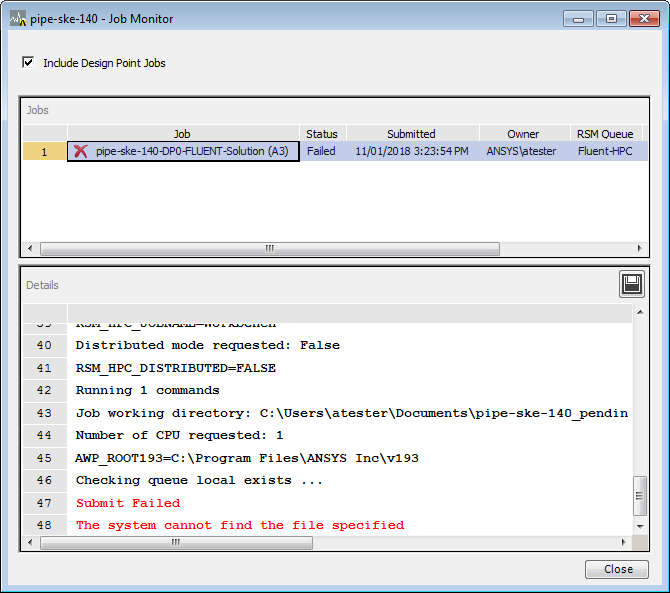Select log line 'Checking queue local exists ...'
Image resolution: width=670 pixels, height=593 pixels.
(x=350, y=481)
